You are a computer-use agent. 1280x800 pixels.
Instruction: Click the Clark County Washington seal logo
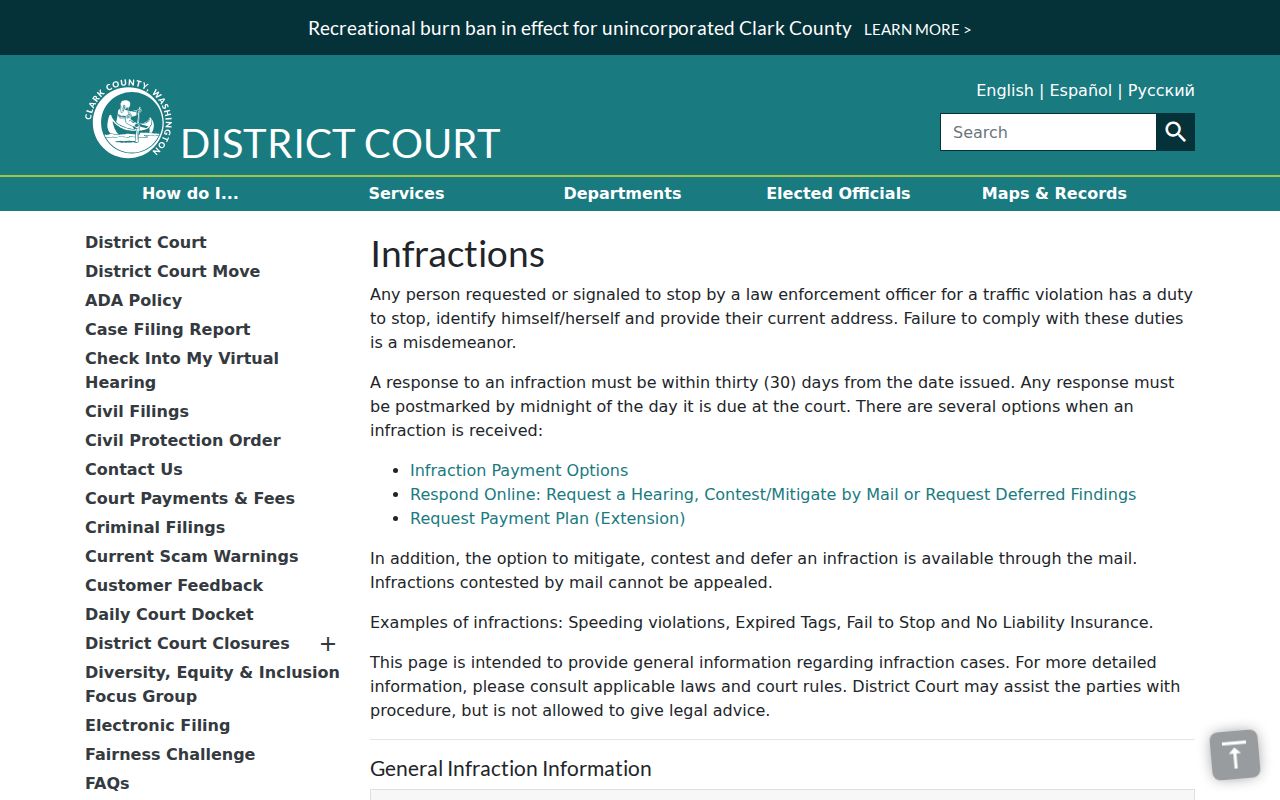click(128, 119)
